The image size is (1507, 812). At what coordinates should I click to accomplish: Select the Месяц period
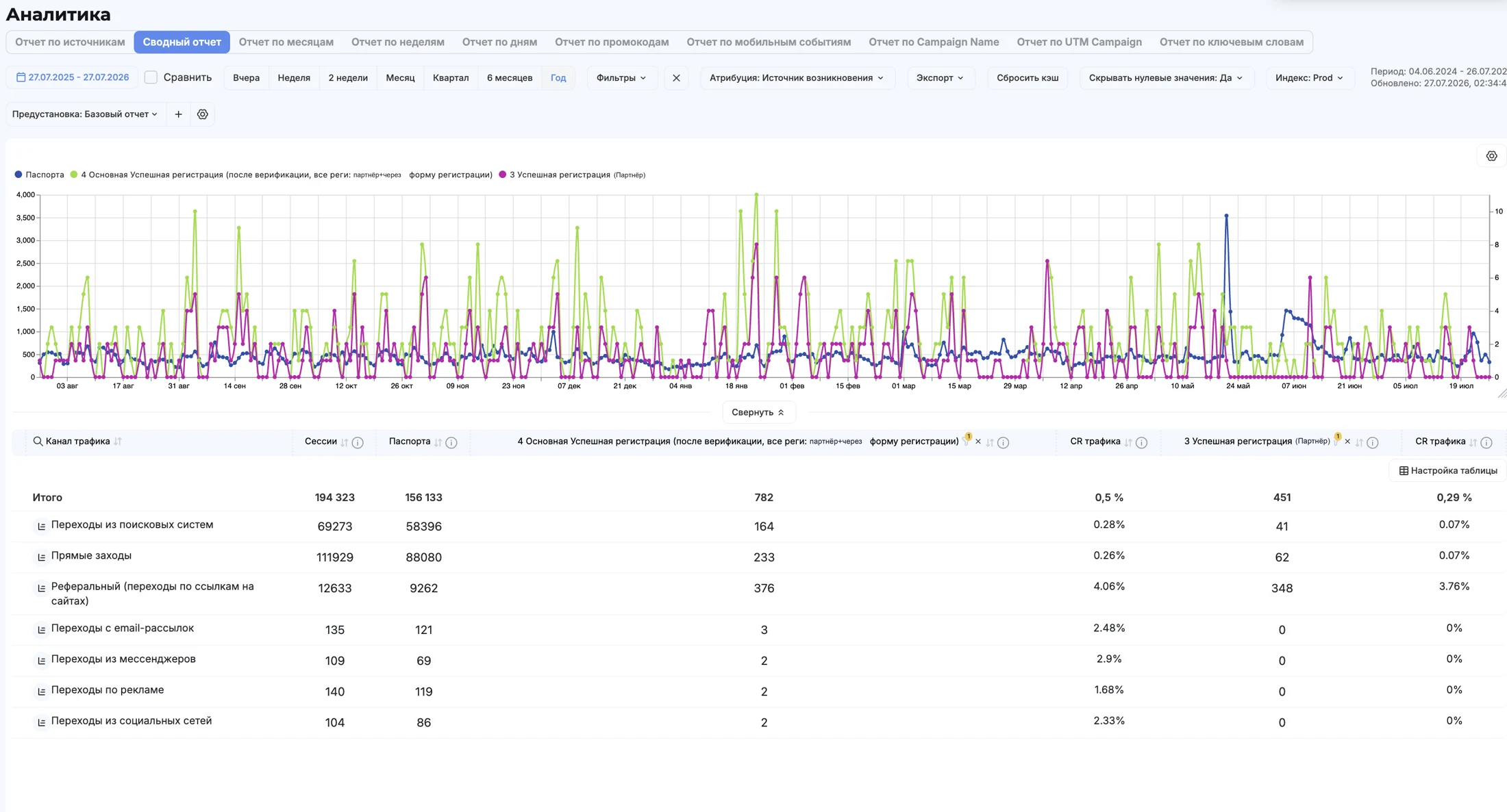(x=400, y=78)
